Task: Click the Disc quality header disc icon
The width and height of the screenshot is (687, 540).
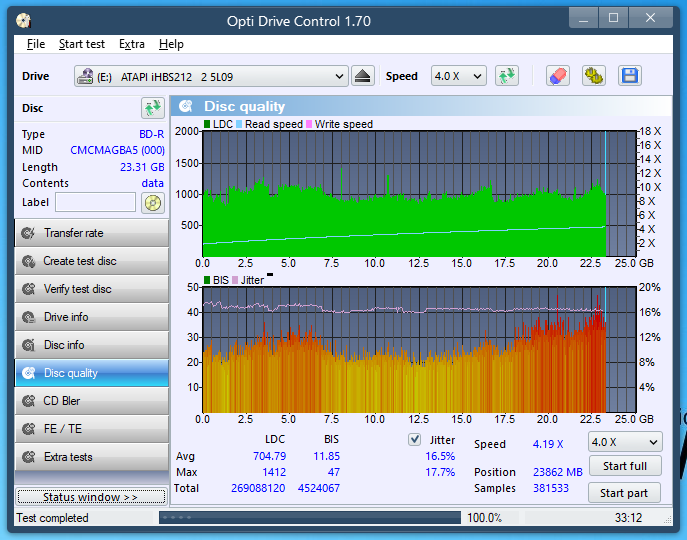Action: point(186,106)
